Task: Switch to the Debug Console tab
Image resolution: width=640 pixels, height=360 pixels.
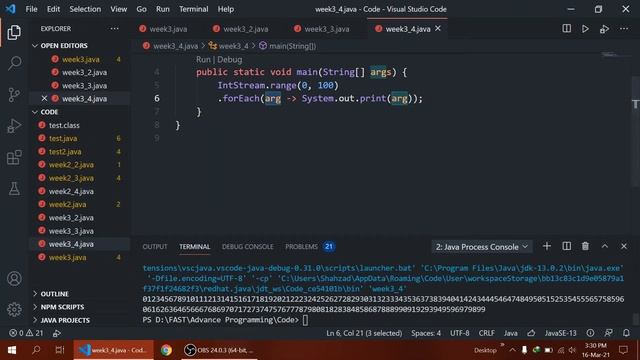Action: 247,247
